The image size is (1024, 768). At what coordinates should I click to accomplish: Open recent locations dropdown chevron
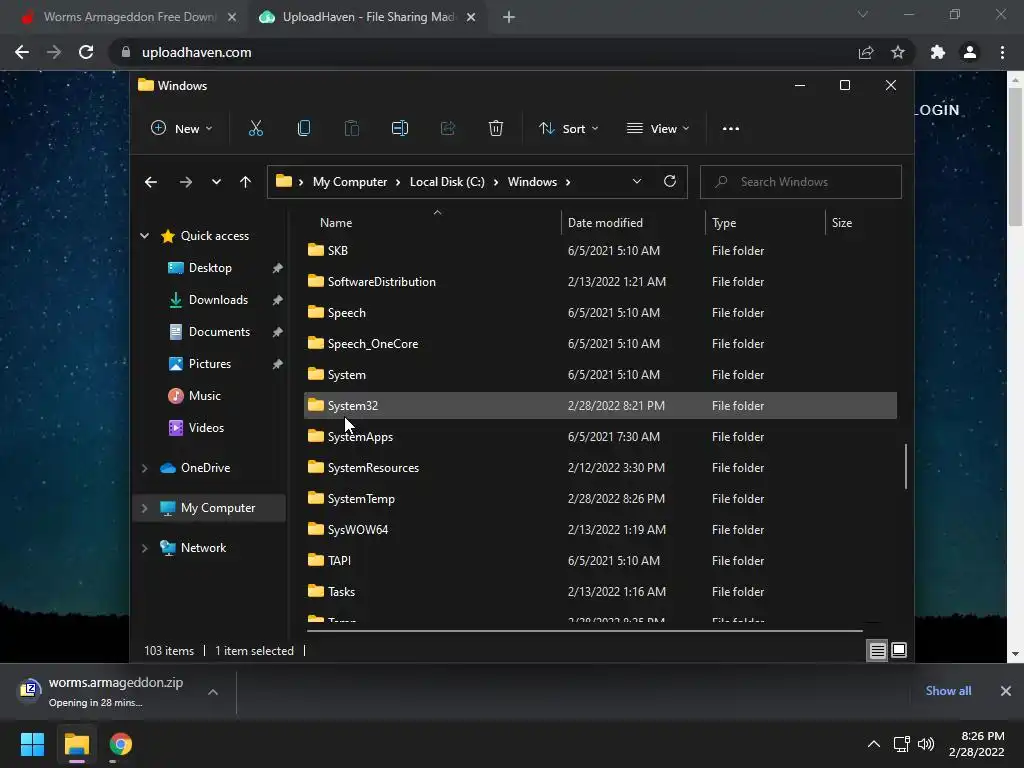(x=216, y=182)
